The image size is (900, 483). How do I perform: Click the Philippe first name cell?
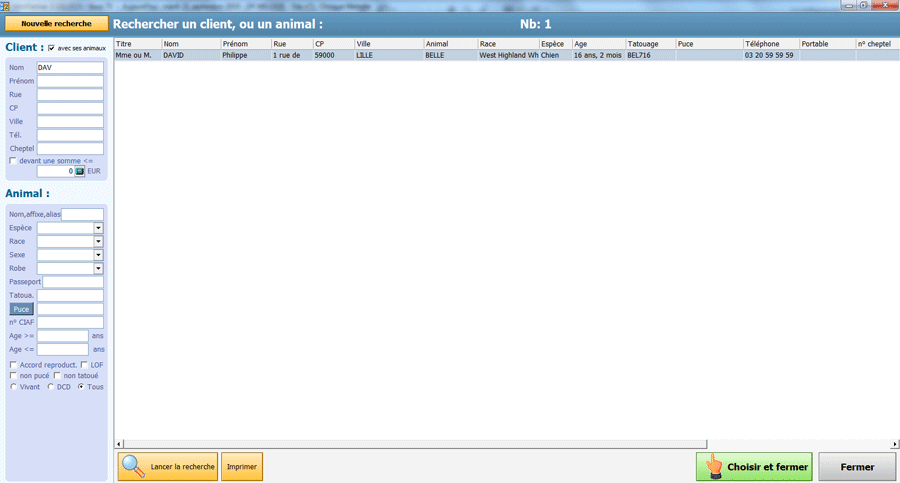246,55
